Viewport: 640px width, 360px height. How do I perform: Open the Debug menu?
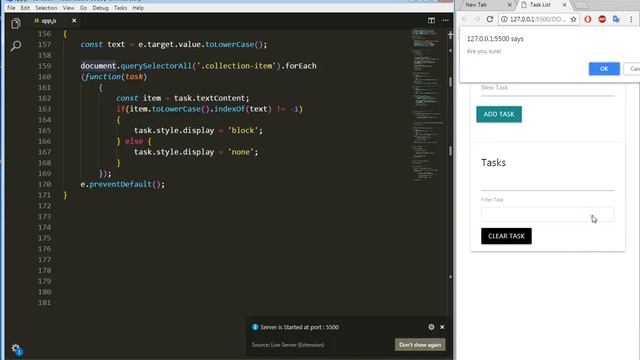pos(100,8)
